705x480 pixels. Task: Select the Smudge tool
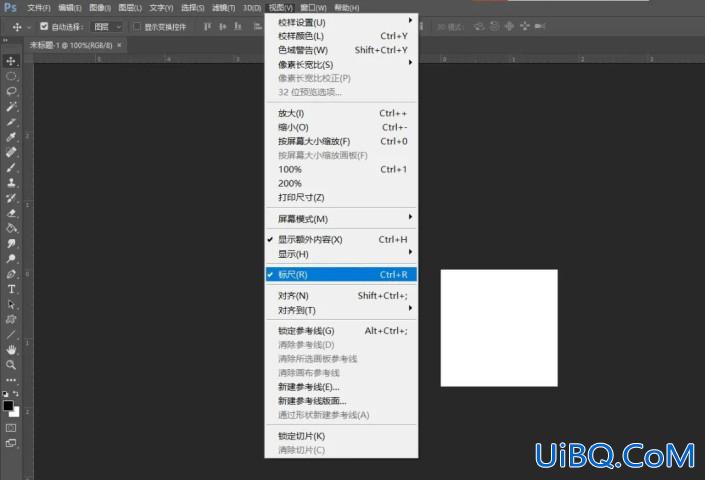point(11,244)
